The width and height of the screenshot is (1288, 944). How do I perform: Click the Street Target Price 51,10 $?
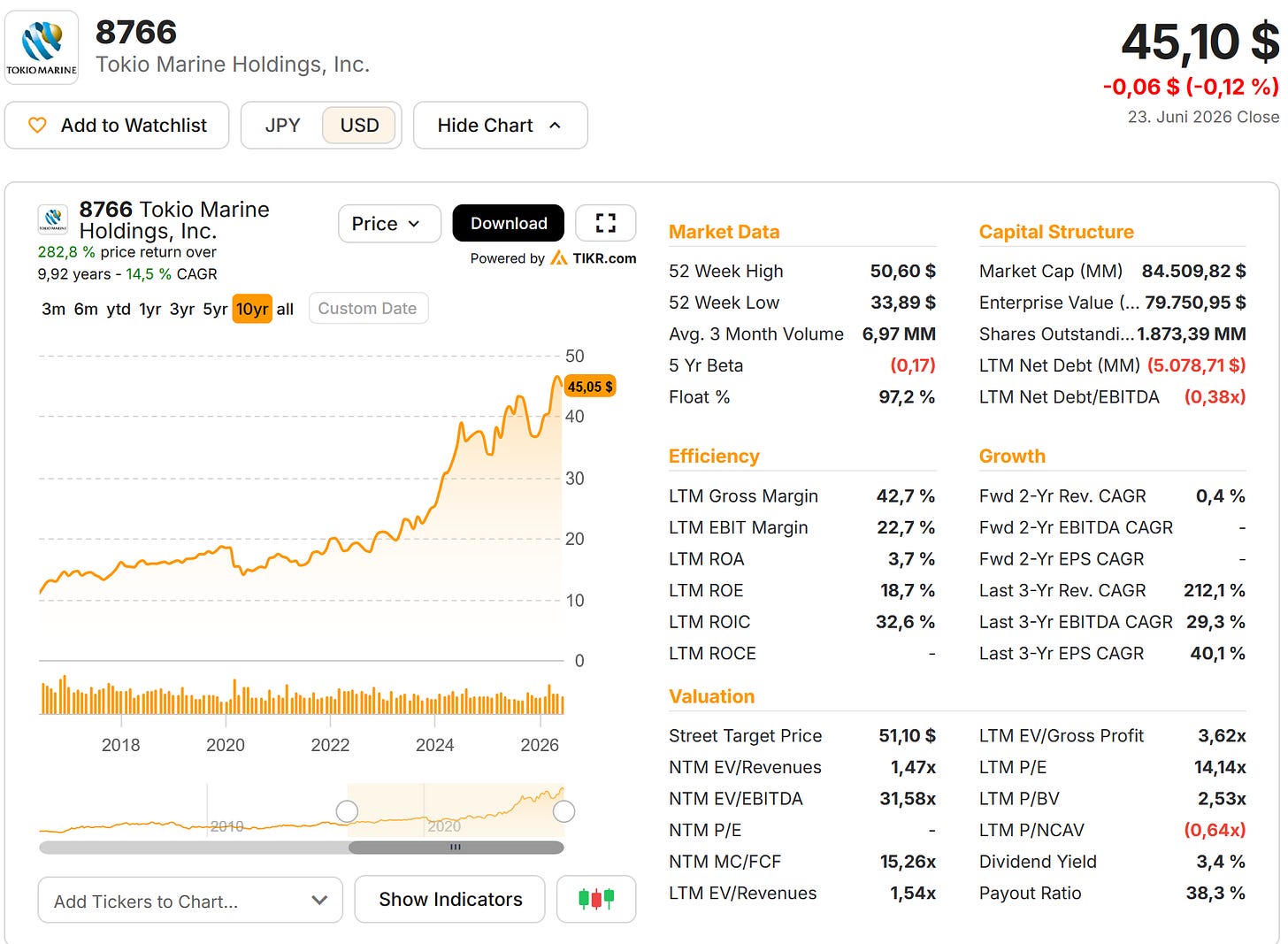click(x=908, y=736)
